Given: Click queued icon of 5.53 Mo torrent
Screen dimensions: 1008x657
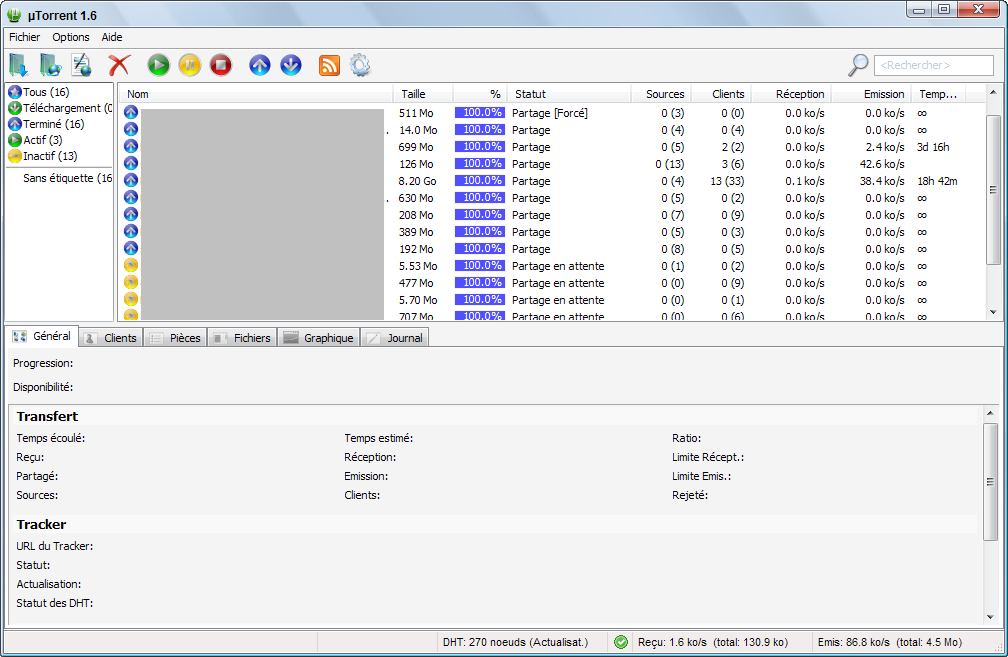Looking at the screenshot, I should coord(131,266).
